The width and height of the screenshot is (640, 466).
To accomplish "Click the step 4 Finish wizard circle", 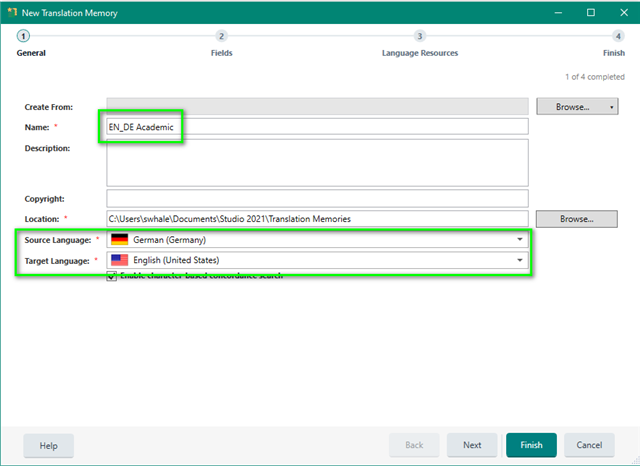I will point(619,36).
